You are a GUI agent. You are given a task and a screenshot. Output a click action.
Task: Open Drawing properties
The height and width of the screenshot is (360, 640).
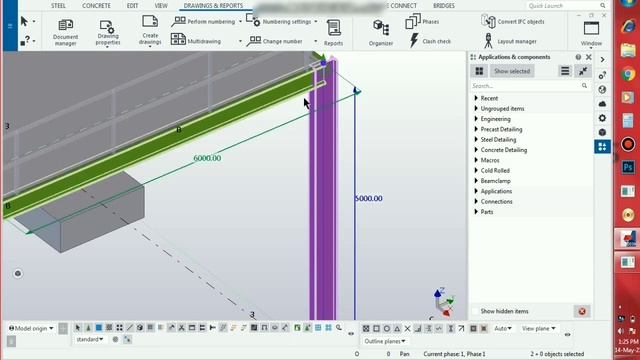pos(108,33)
